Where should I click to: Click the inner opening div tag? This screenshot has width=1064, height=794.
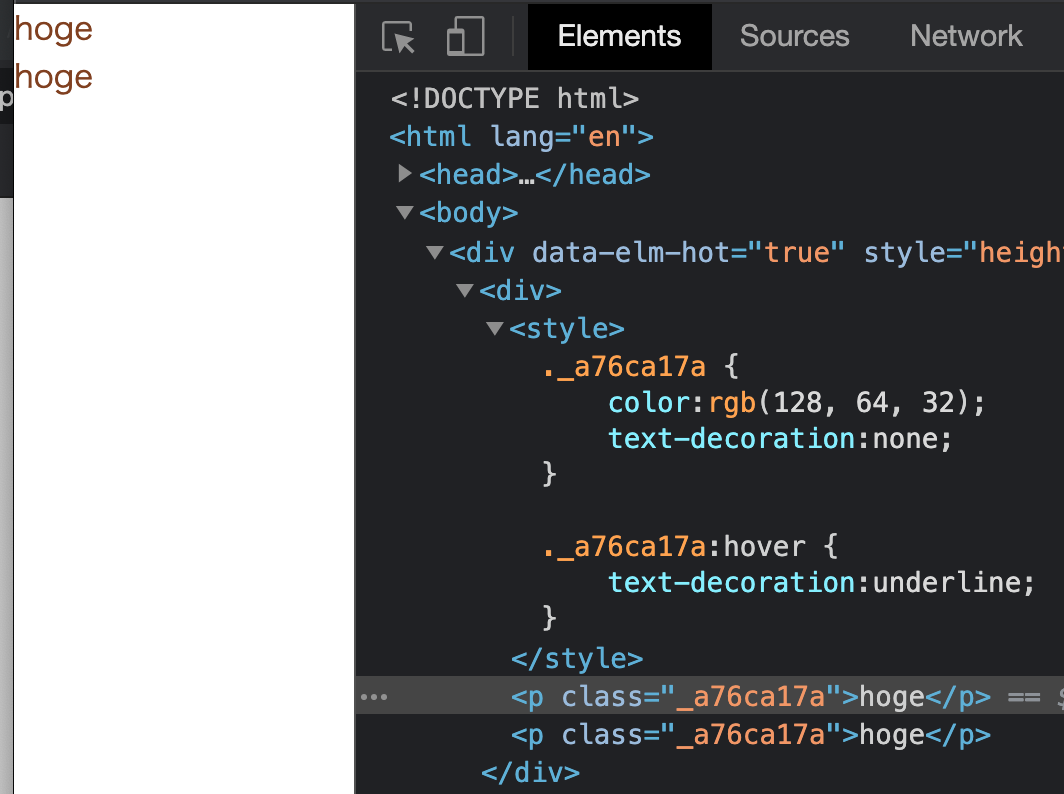(520, 290)
